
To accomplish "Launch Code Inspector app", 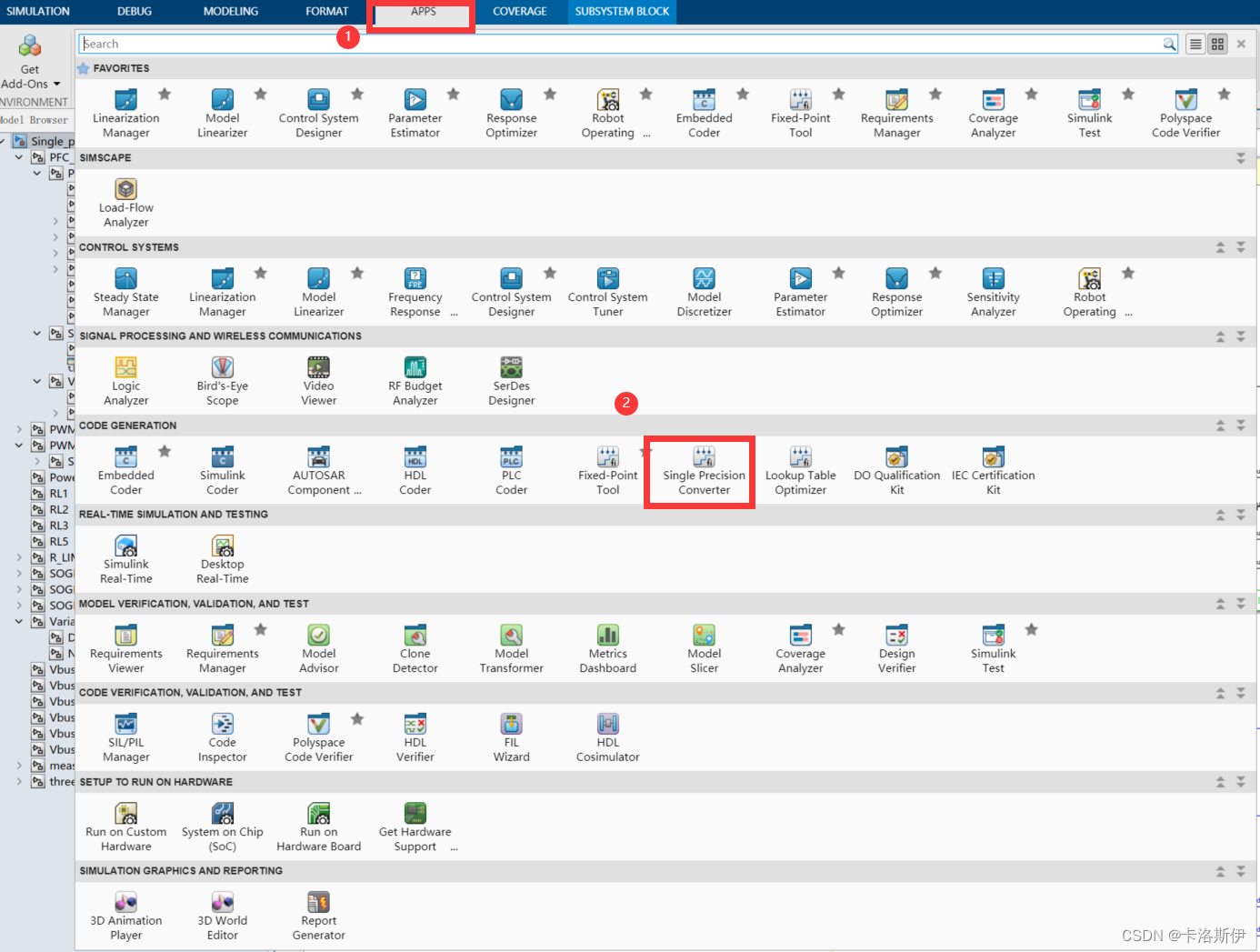I will 222,738.
